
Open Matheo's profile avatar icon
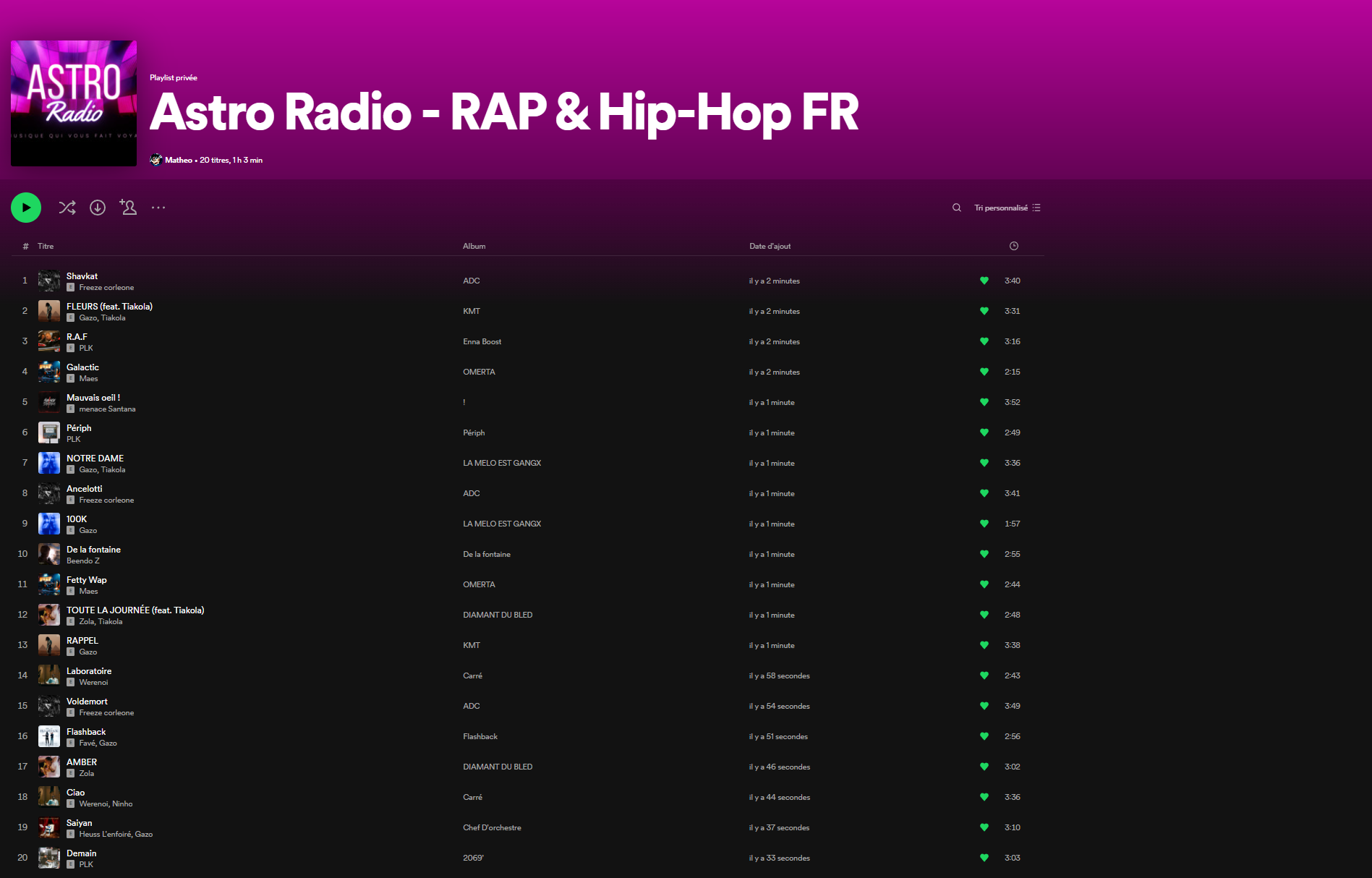[x=155, y=160]
